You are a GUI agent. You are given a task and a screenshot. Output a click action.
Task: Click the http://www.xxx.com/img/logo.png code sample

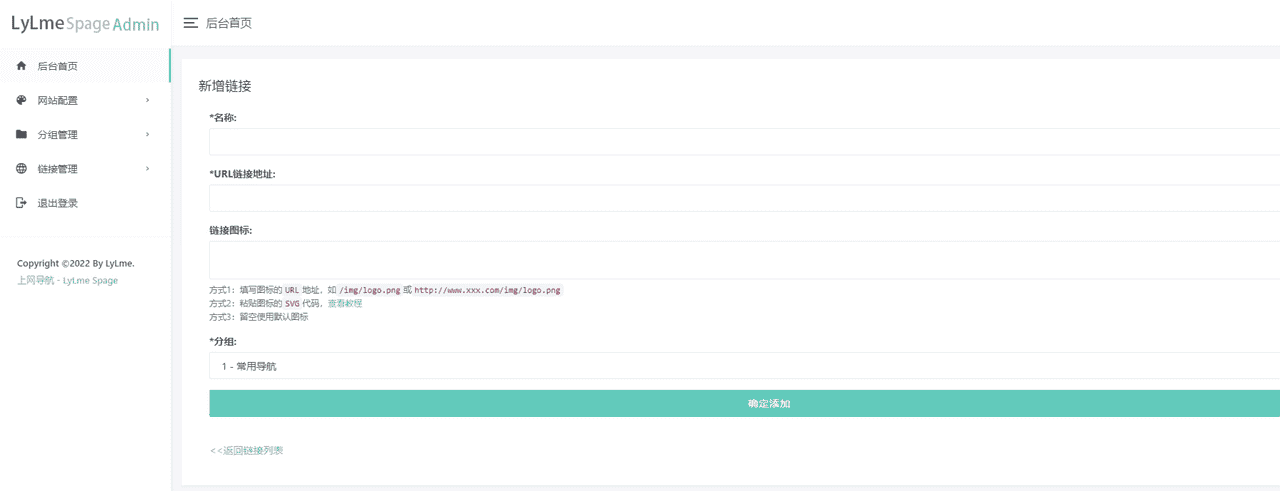coord(488,290)
